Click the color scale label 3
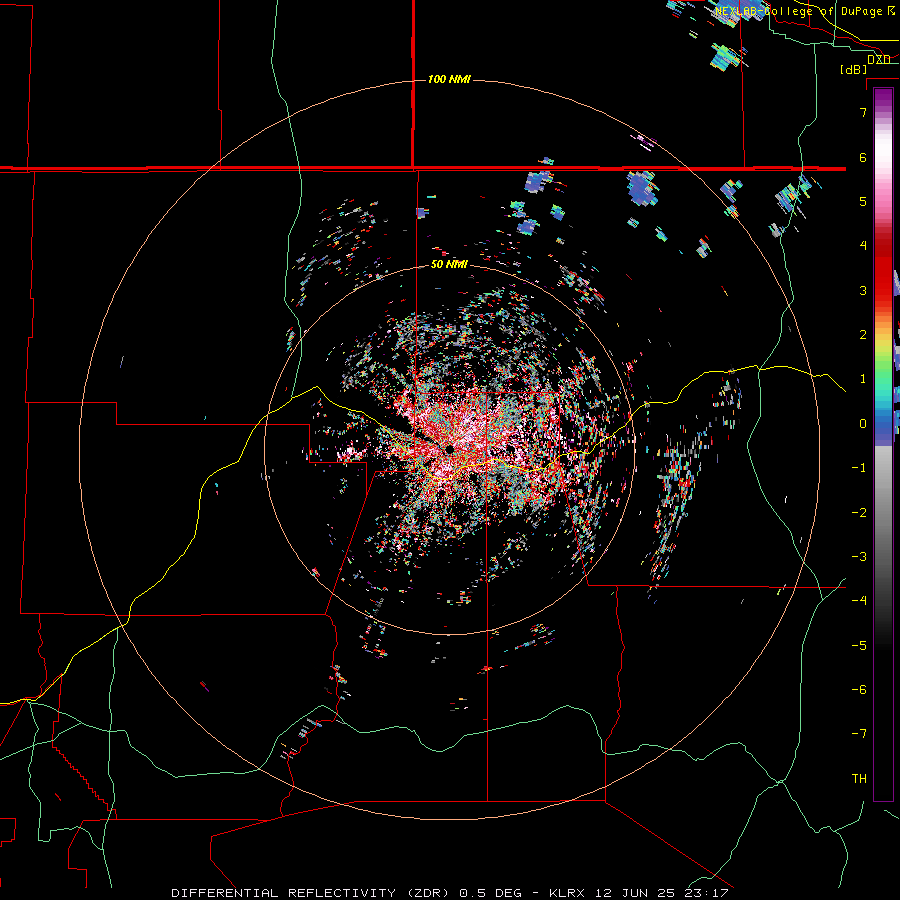Screen dimensions: 900x900 tap(863, 290)
